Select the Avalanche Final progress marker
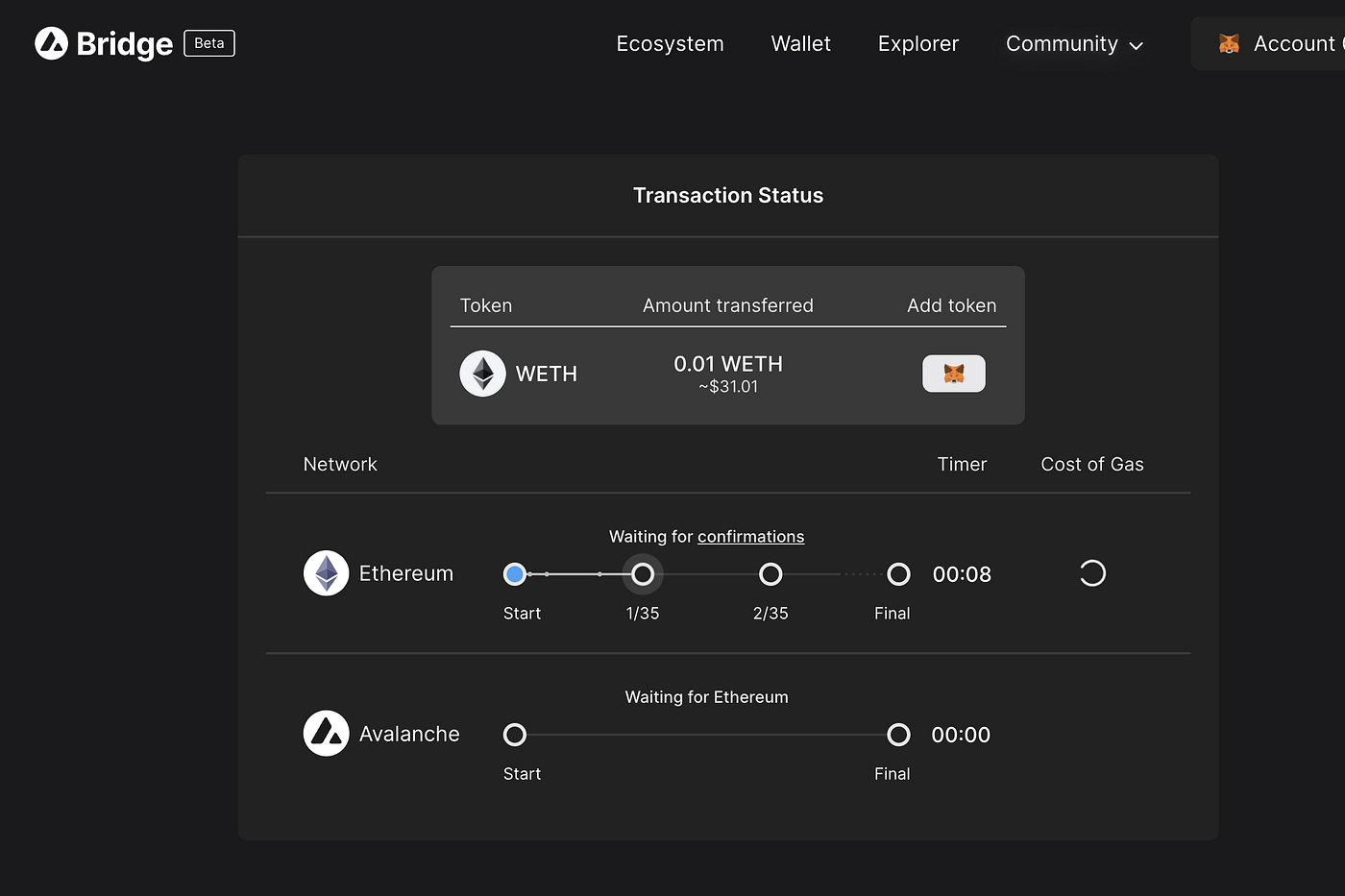This screenshot has height=896, width=1345. [898, 735]
